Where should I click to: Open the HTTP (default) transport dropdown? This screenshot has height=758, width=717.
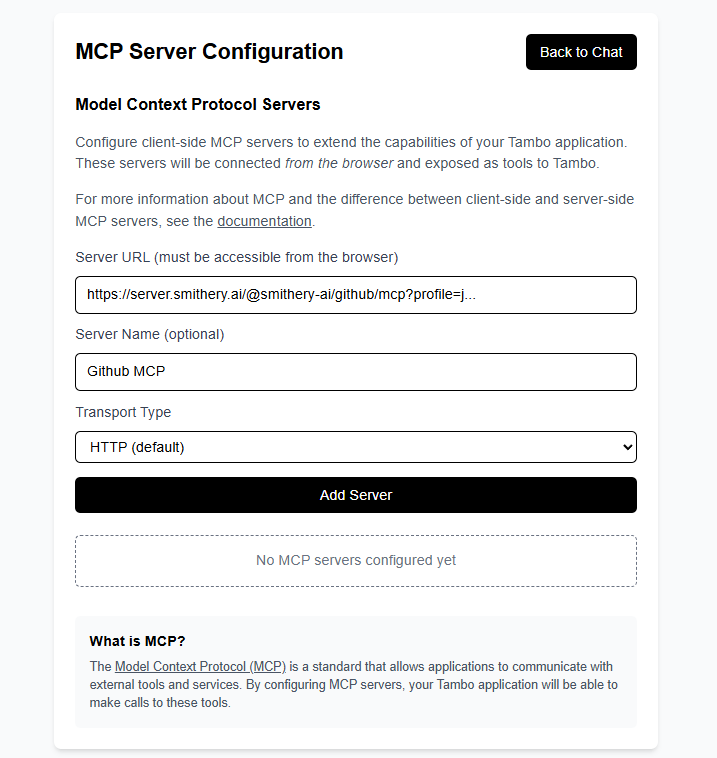(x=355, y=447)
